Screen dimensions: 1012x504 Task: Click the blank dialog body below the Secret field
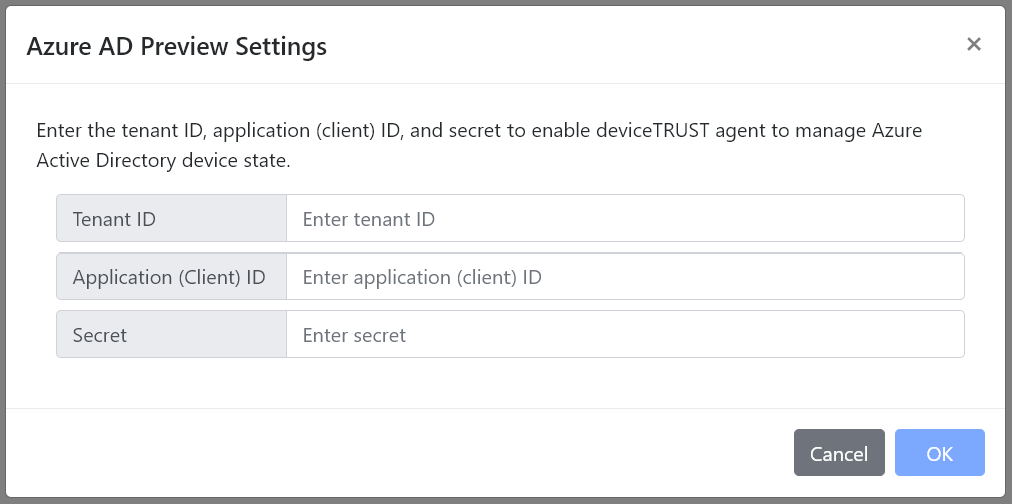[x=500, y=383]
